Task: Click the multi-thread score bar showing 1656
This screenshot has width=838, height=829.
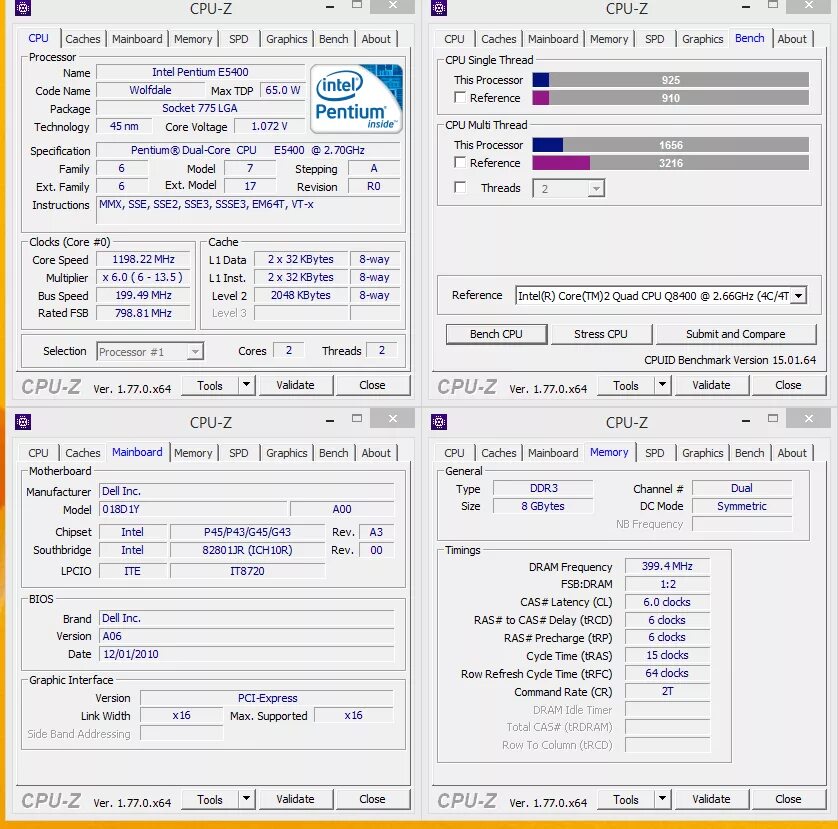Action: [674, 143]
